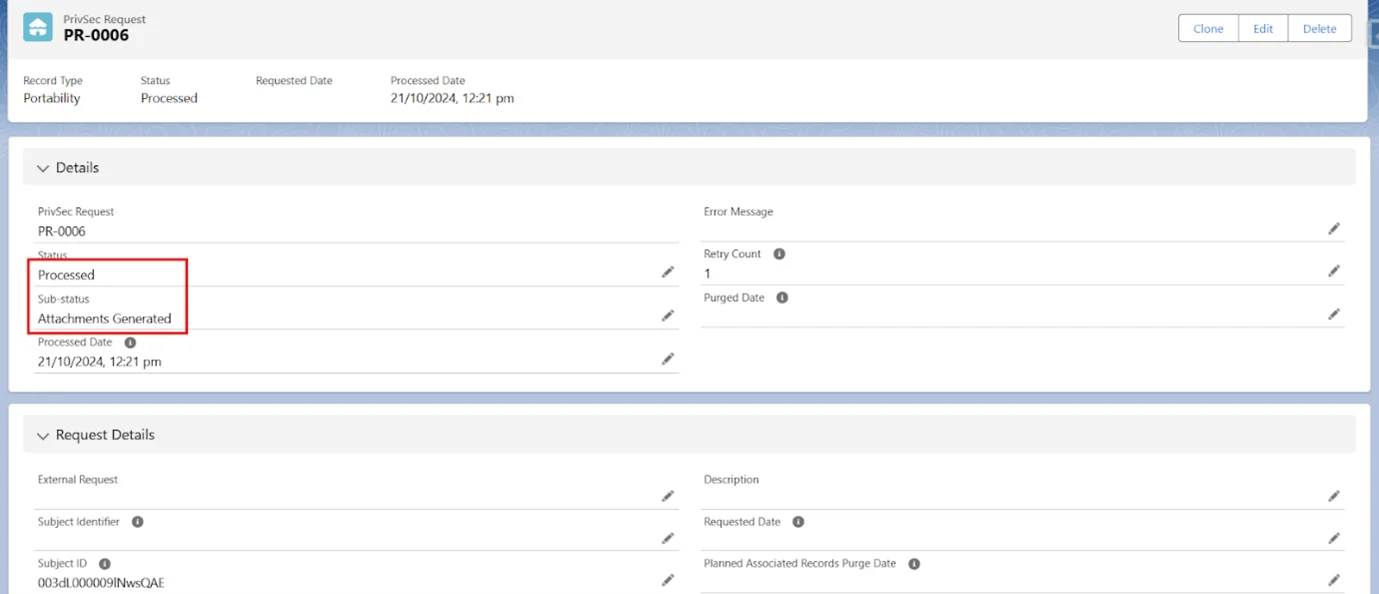Click info icon next to Purged Date
The width and height of the screenshot is (1379, 594).
pos(782,298)
